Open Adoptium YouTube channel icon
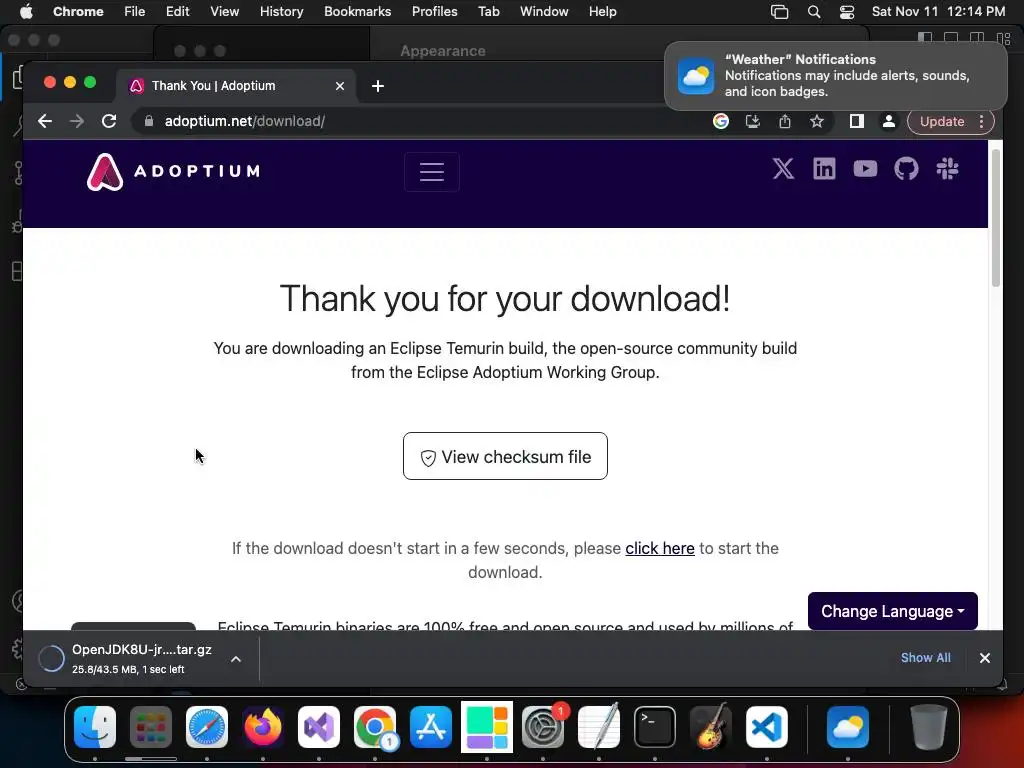Screen dimensions: 1024x768 point(865,168)
